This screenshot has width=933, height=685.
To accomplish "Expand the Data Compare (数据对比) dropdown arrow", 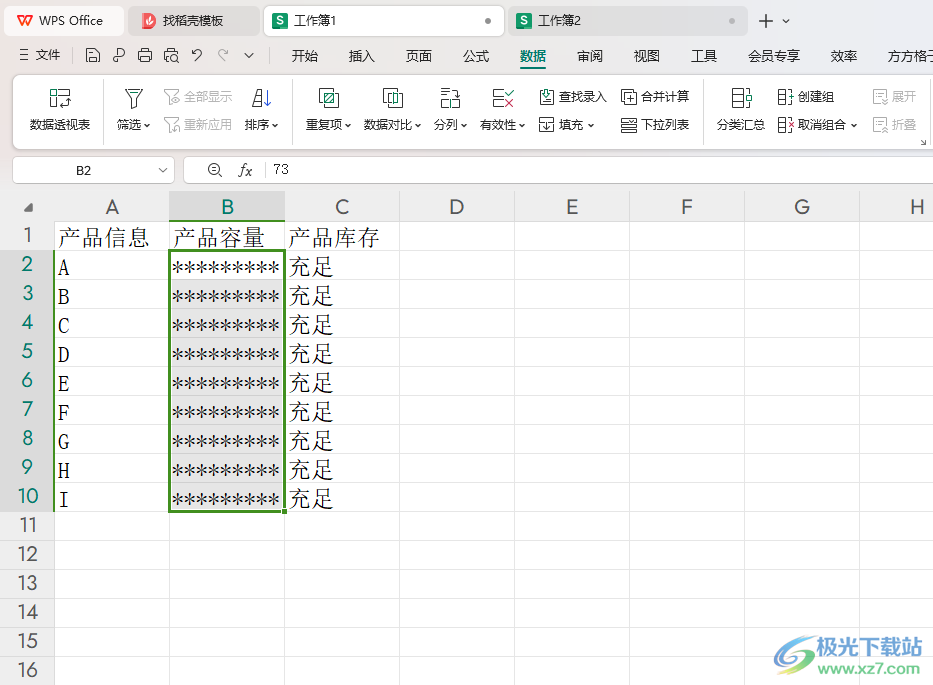I will click(x=418, y=126).
